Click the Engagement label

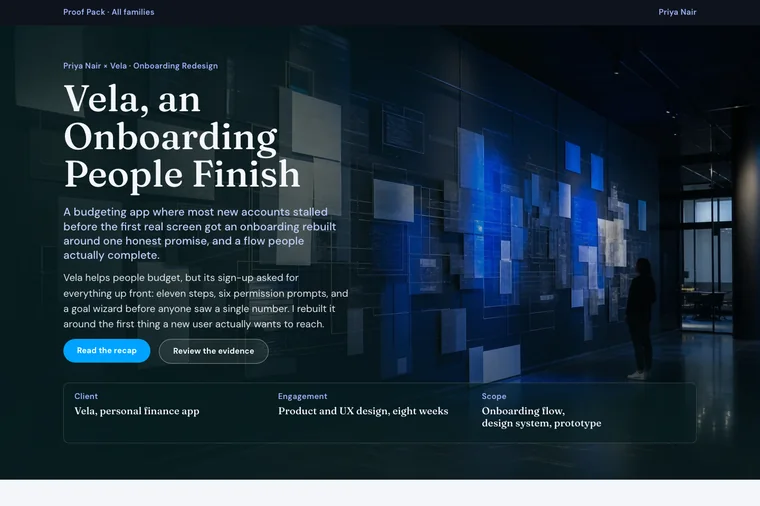click(x=302, y=396)
